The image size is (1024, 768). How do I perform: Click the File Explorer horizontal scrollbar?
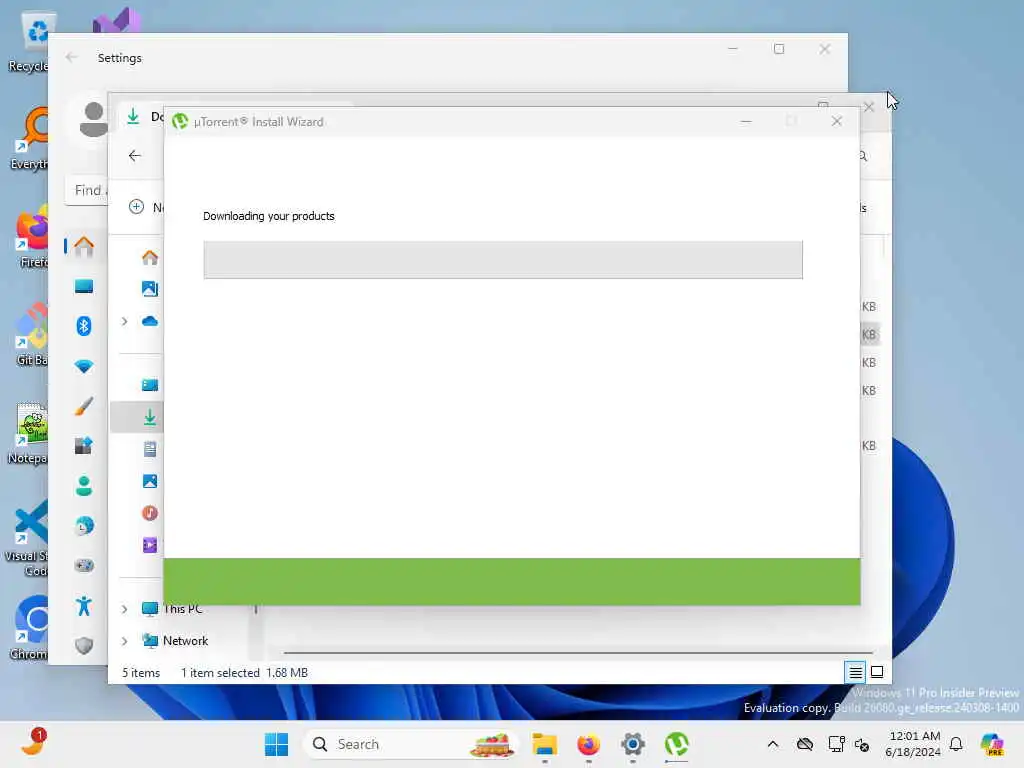(x=578, y=652)
